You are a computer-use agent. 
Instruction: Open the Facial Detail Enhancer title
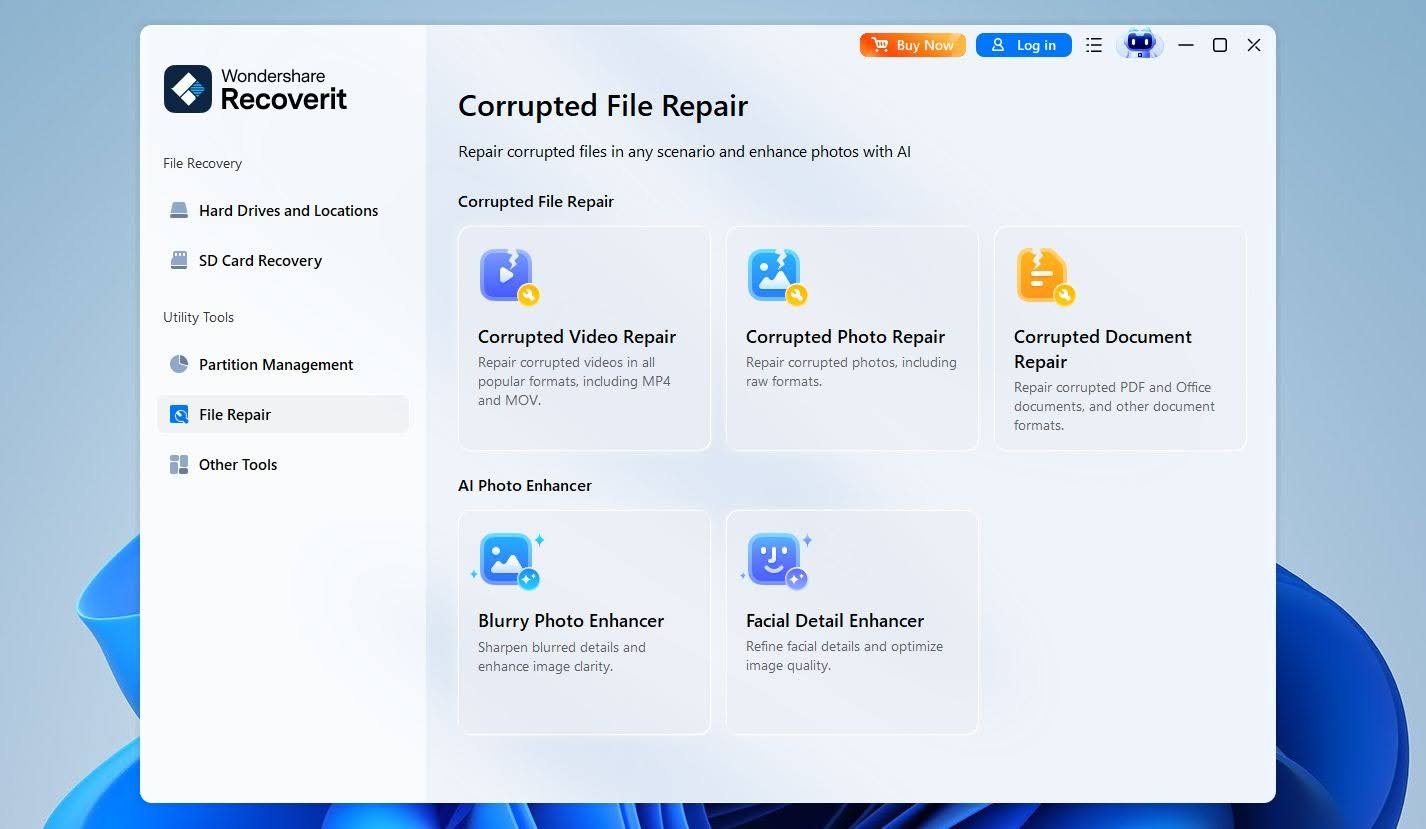(835, 621)
